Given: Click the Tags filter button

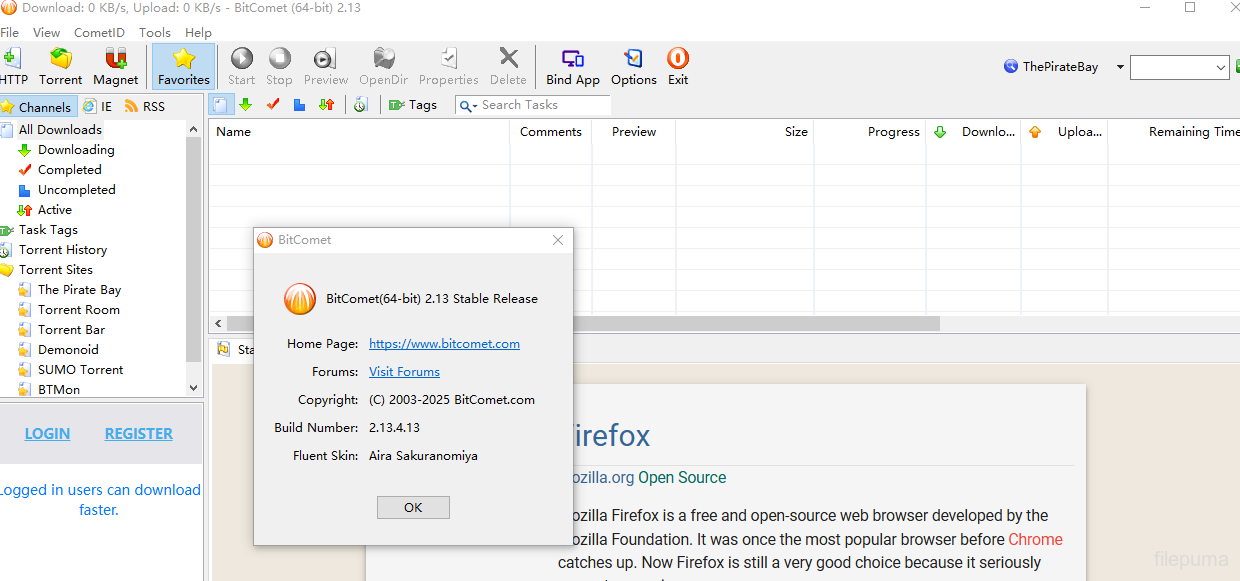Looking at the screenshot, I should 413,105.
